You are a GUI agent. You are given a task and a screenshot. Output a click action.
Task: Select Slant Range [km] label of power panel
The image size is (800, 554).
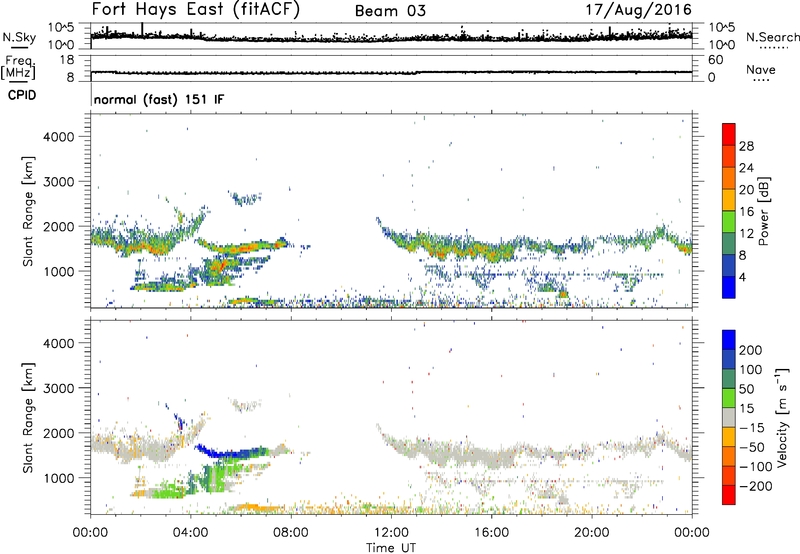28,211
